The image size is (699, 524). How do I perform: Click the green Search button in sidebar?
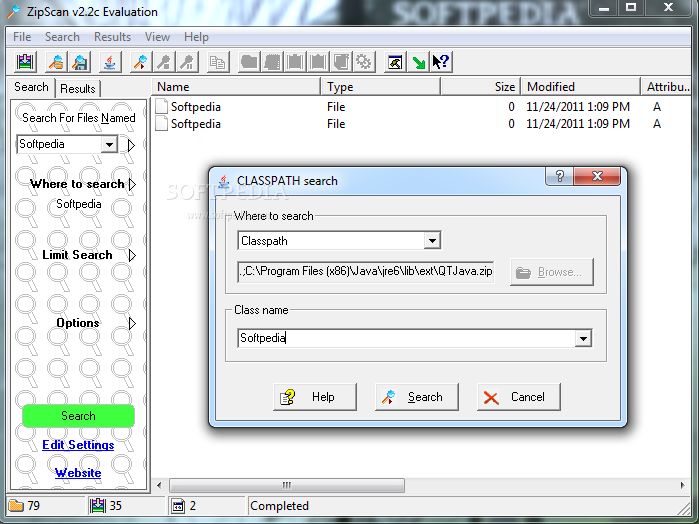pyautogui.click(x=78, y=416)
